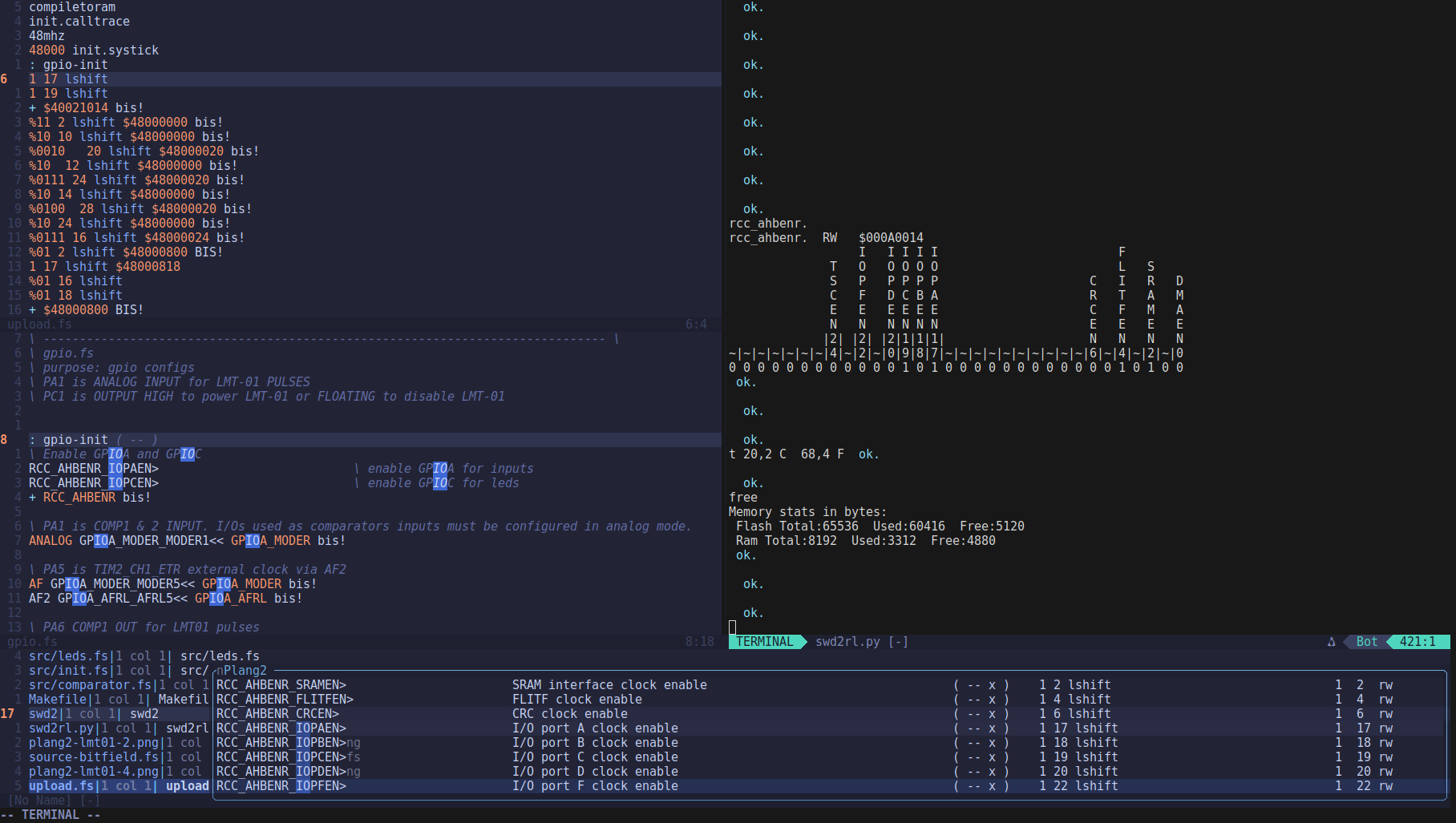Image resolution: width=1456 pixels, height=823 pixels.
Task: Click the terminal cursor block in right pane
Action: coord(732,627)
